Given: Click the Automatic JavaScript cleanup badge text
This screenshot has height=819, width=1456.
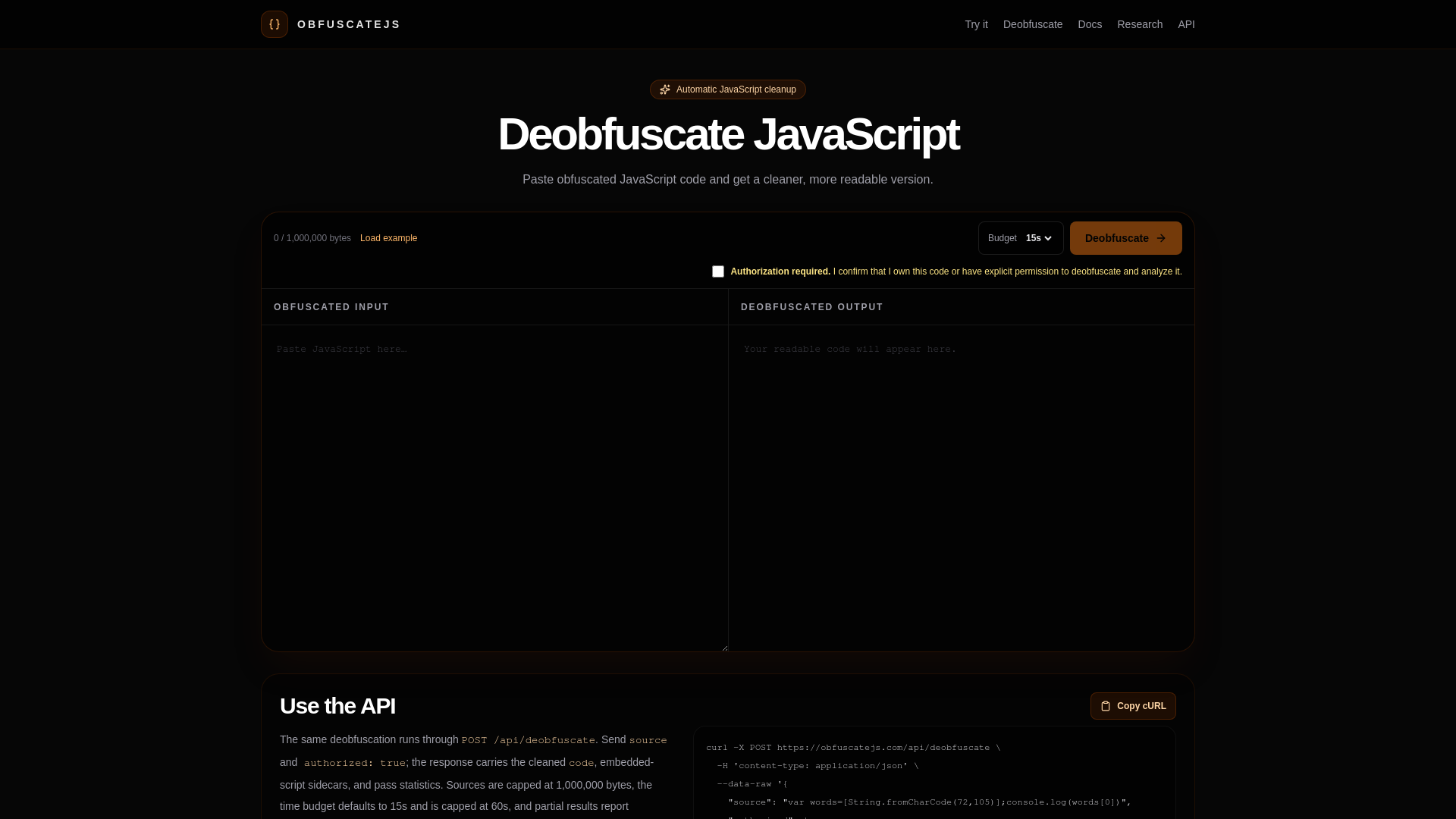Looking at the screenshot, I should click(736, 89).
